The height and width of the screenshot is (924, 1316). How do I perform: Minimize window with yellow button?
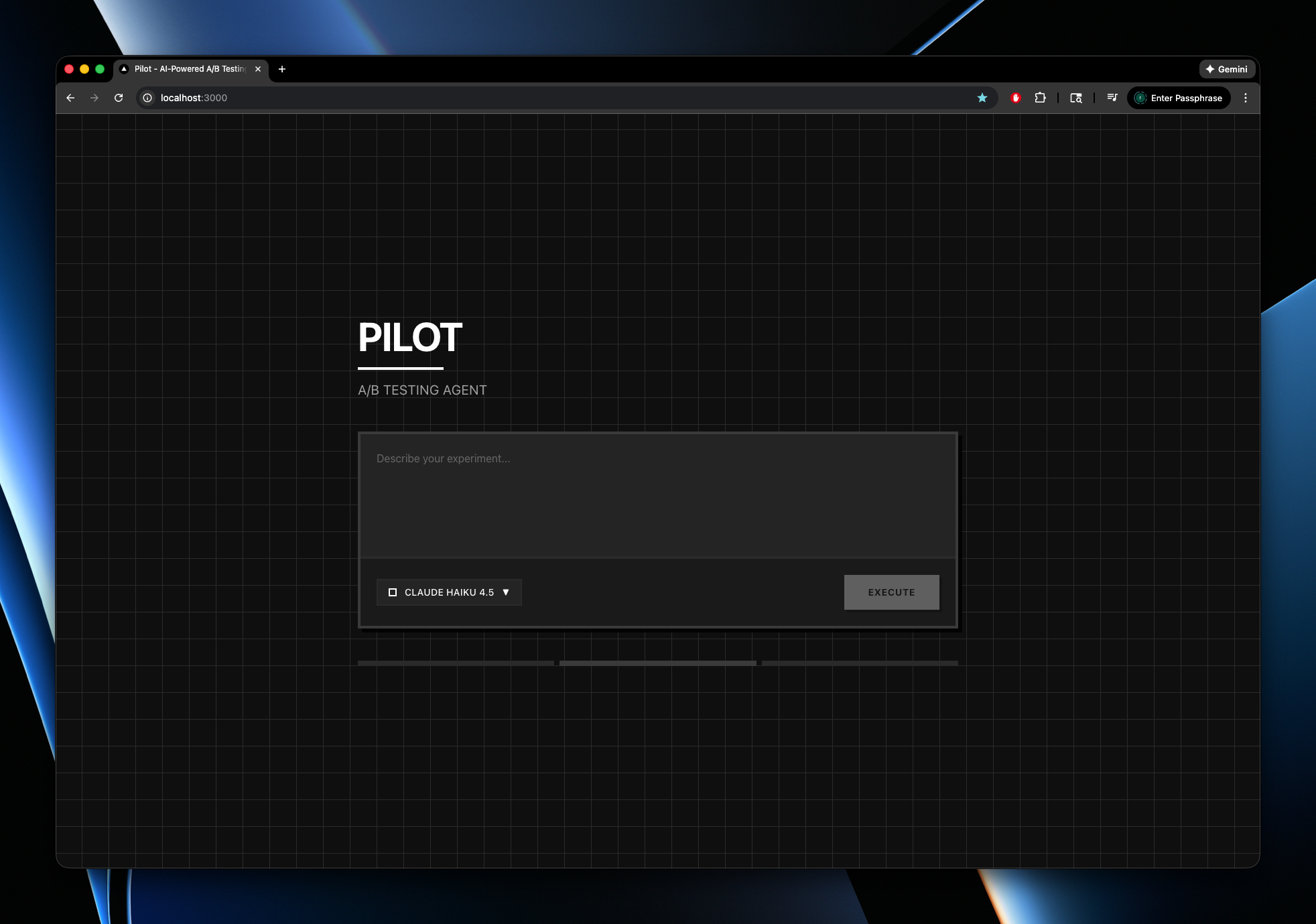(x=84, y=69)
